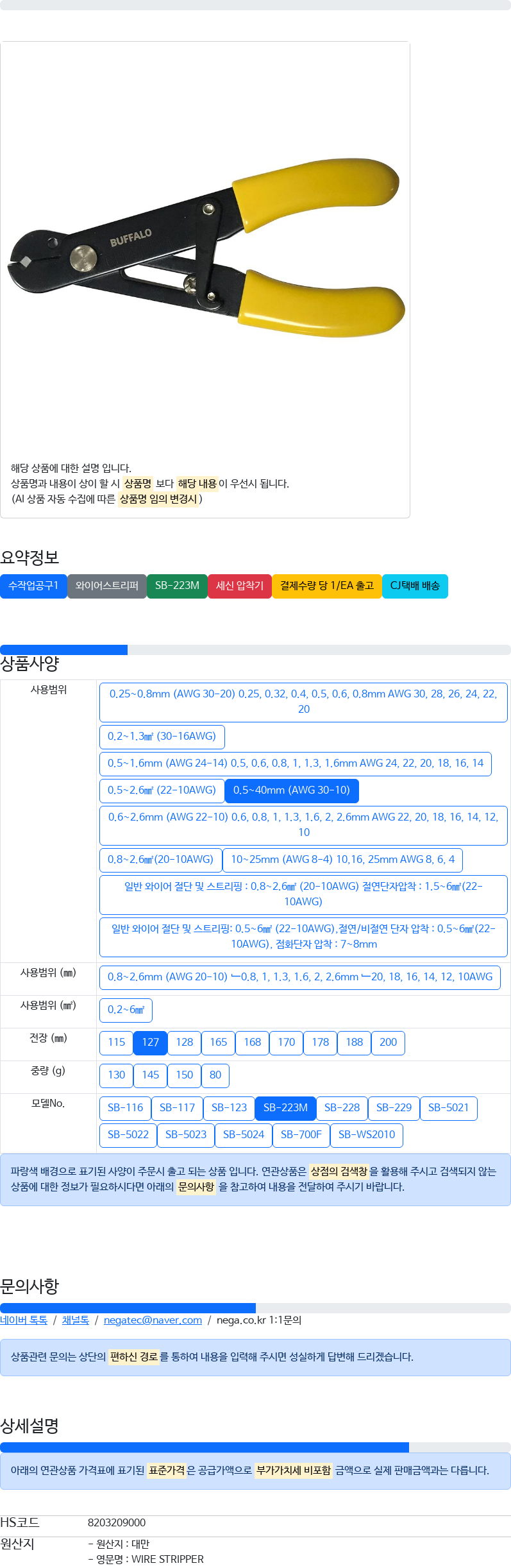Viewport: 511px width, 1568px height.
Task: Select model SB-700F
Action: (301, 1135)
